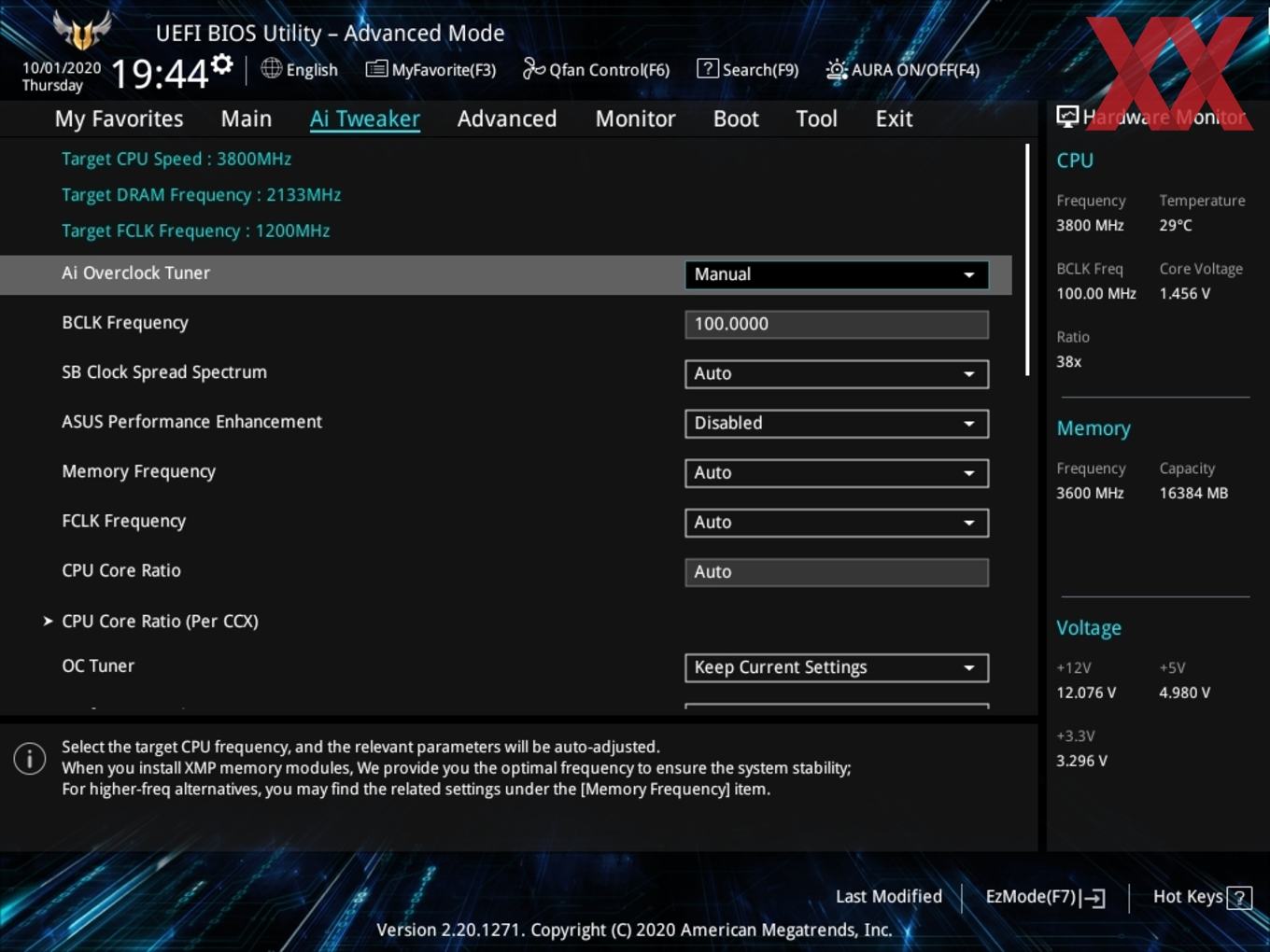The image size is (1270, 952).
Task: Click Target FCLK Frequency : 1200MHz text
Action: (x=195, y=231)
